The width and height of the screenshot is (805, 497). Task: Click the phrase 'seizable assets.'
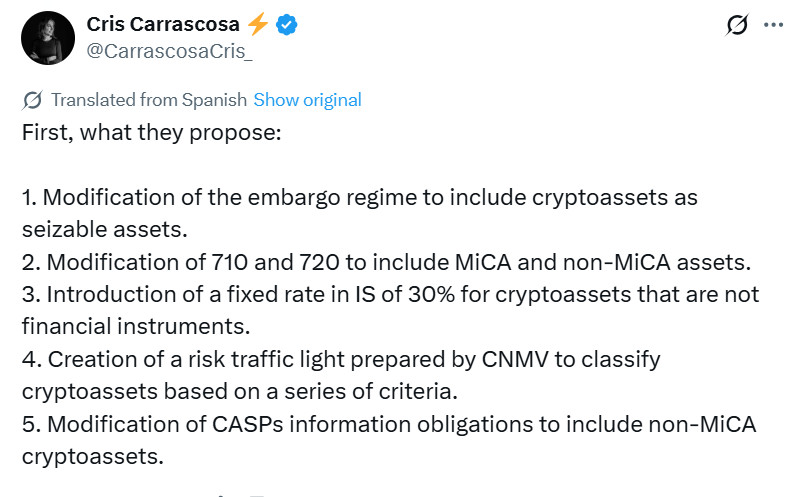click(105, 229)
